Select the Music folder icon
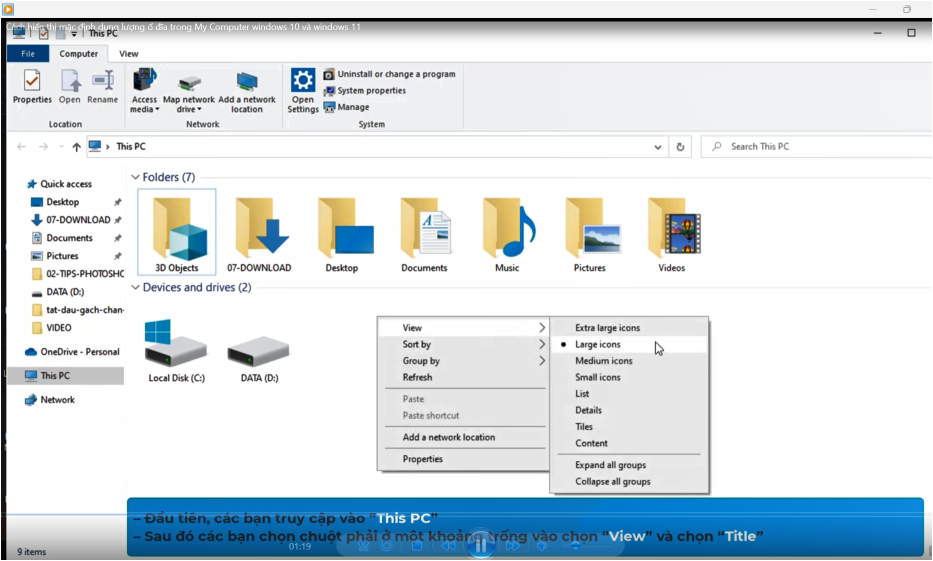This screenshot has width=933, height=561. 507,234
